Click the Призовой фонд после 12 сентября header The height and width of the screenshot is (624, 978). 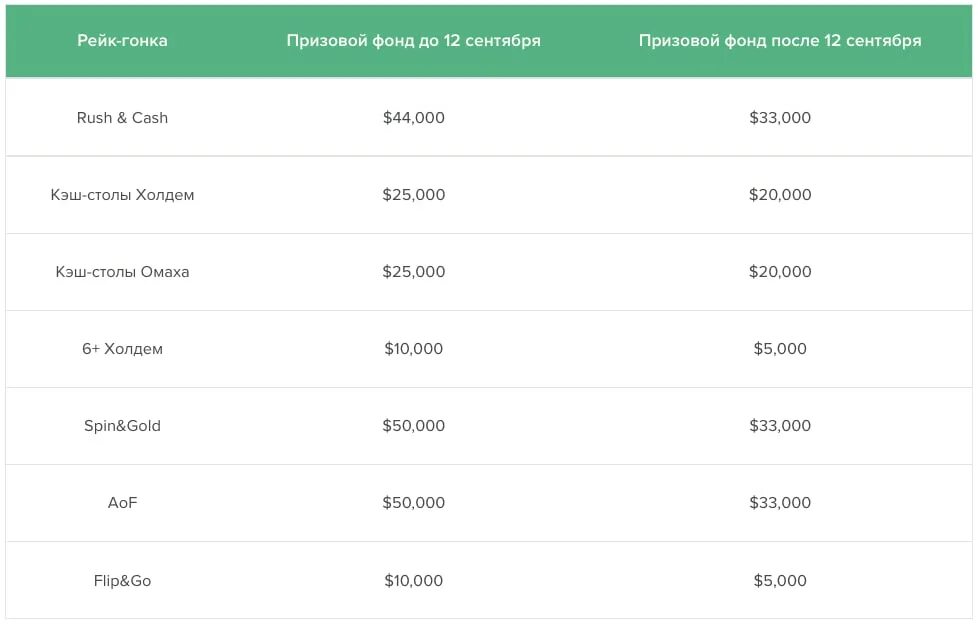(x=780, y=41)
